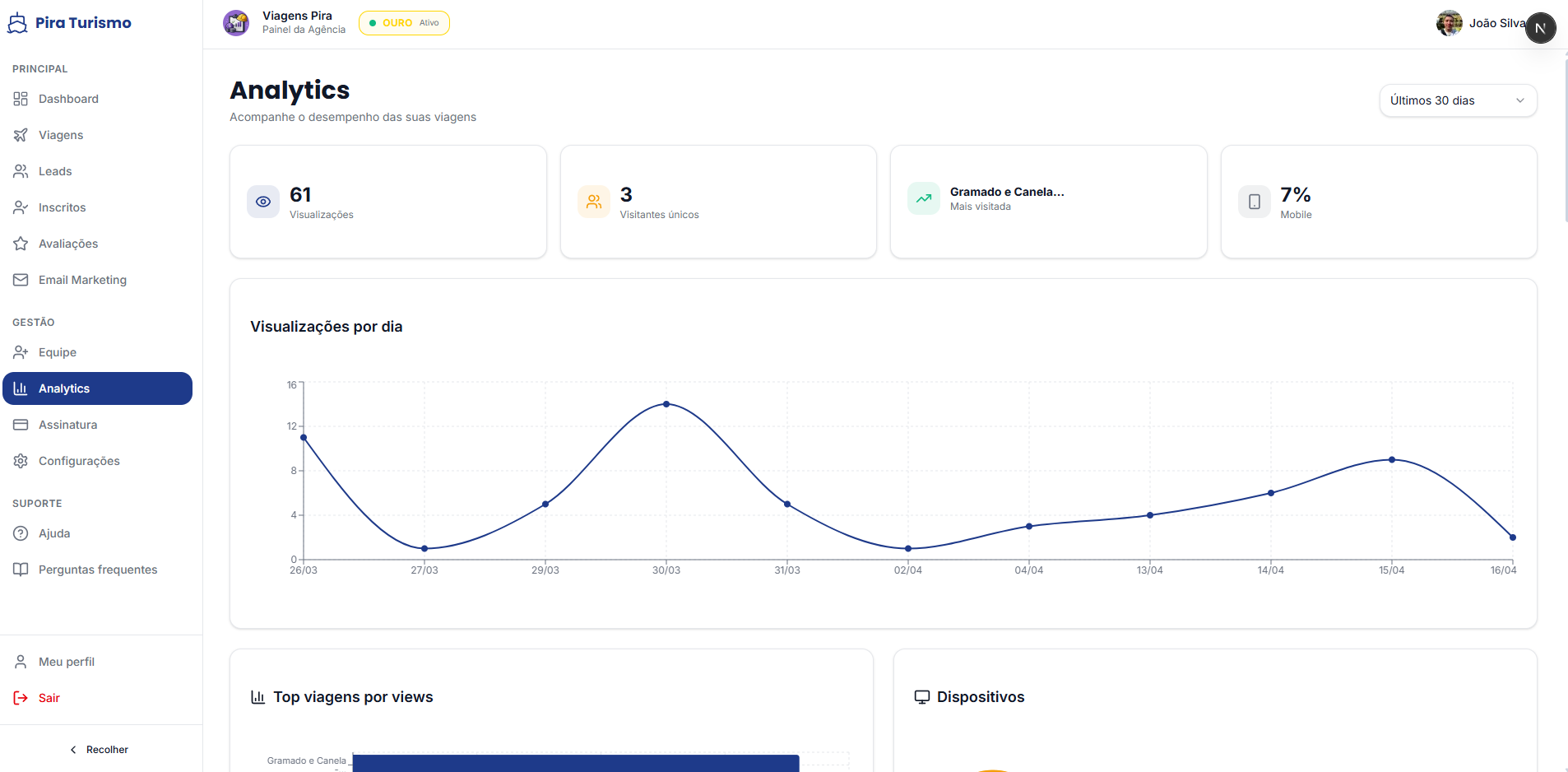Screen dimensions: 1568x772
Task: Open Meu perfil page
Action: point(66,662)
